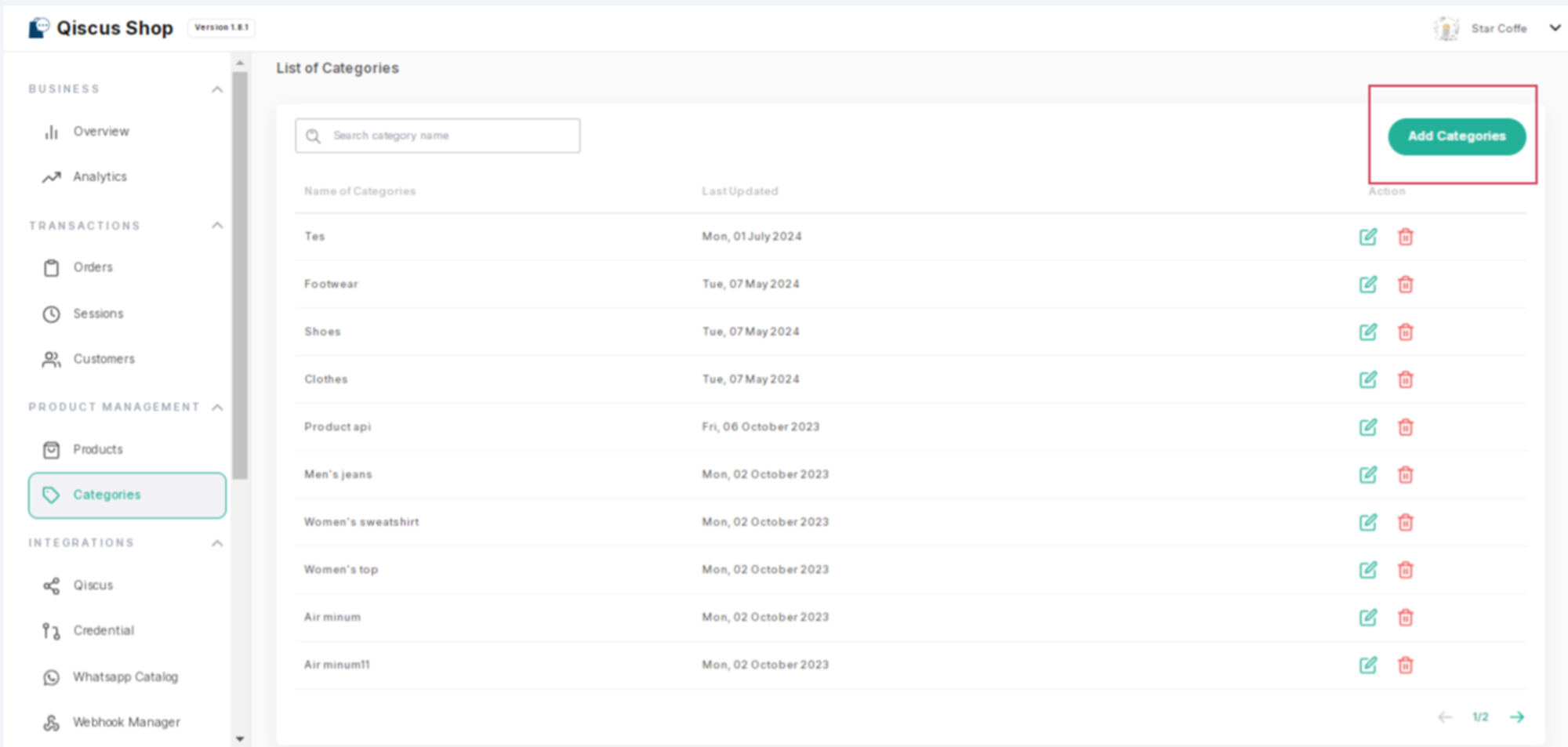Delete the Air minum category
This screenshot has width=1568, height=747.
point(1406,618)
